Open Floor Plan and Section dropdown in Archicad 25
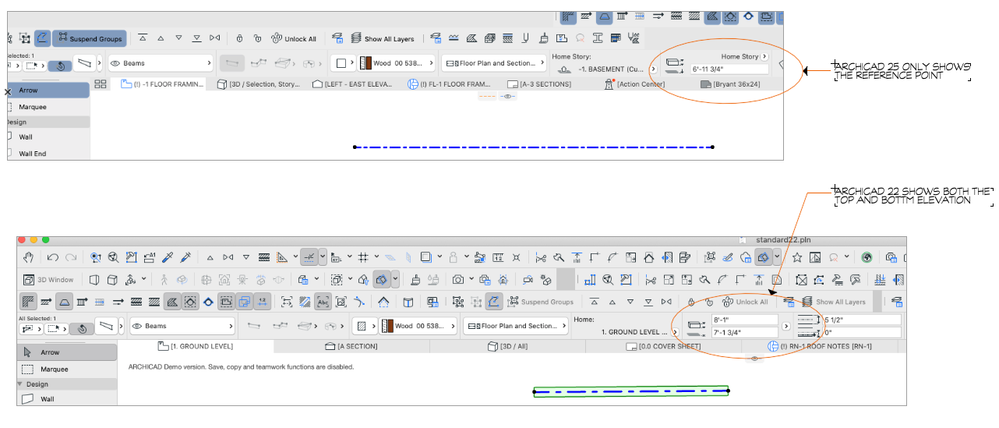999x428 pixels. tap(494, 64)
